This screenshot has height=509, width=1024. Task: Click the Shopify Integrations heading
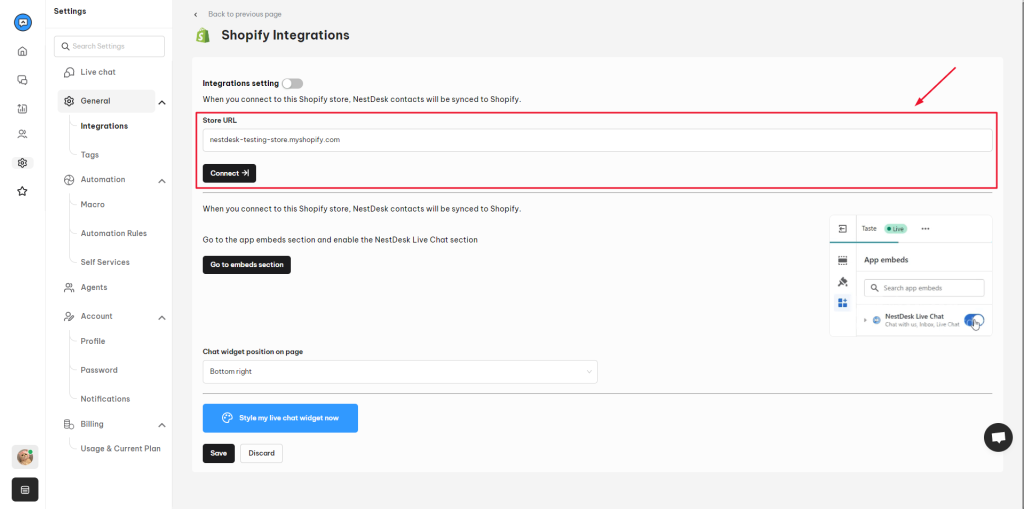[x=285, y=35]
